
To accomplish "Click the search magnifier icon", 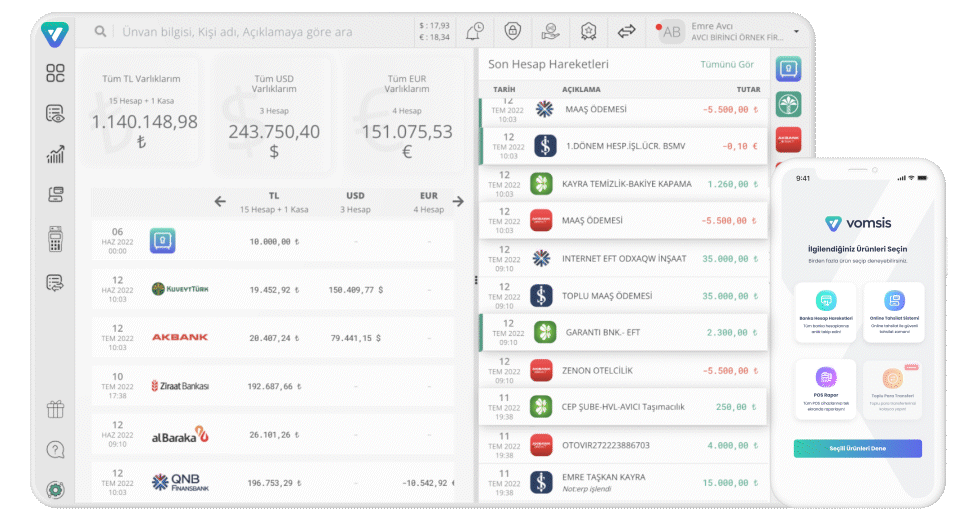I will [100, 31].
